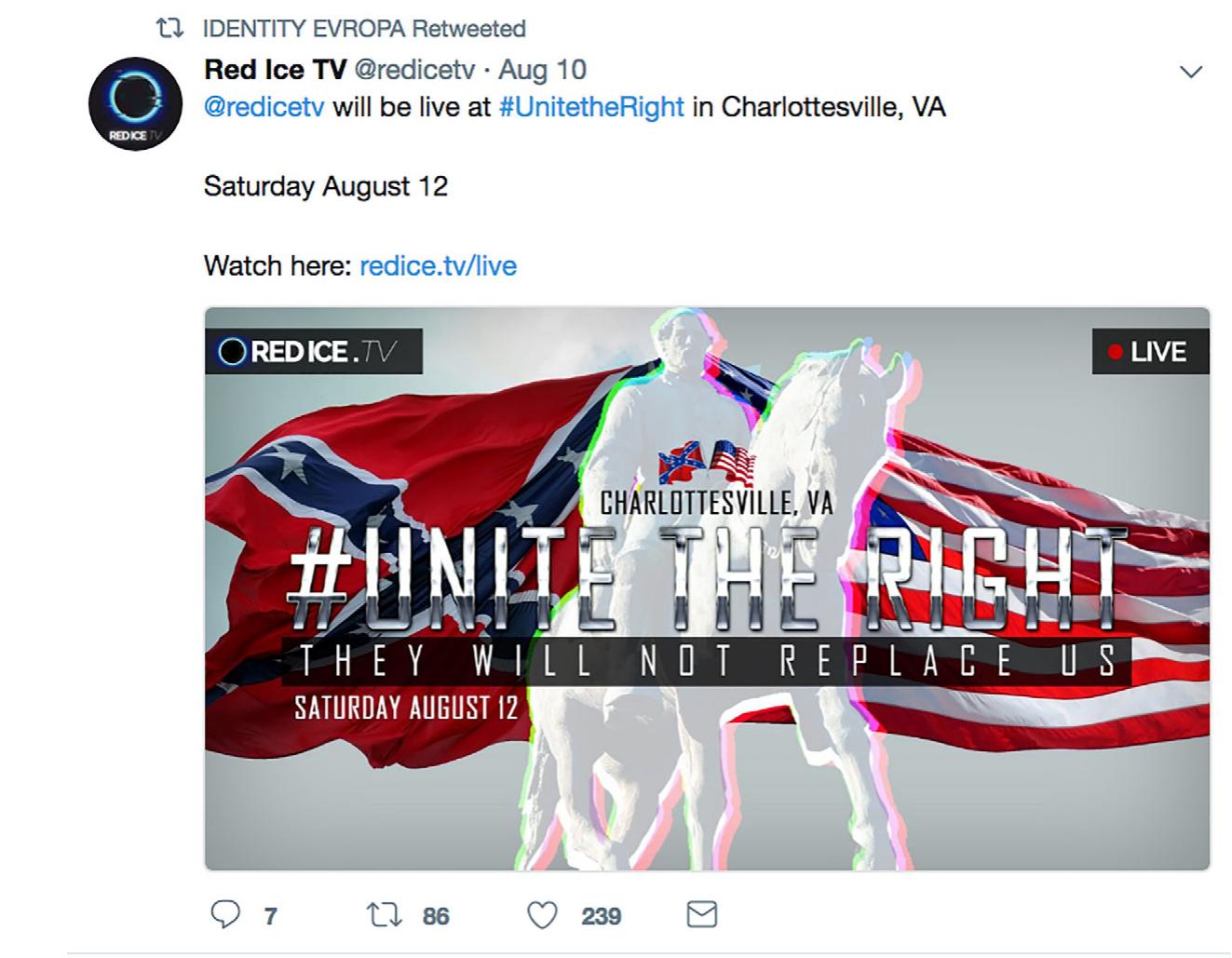Open the attached Unite the Right image
1232x958 pixels.
click(707, 588)
